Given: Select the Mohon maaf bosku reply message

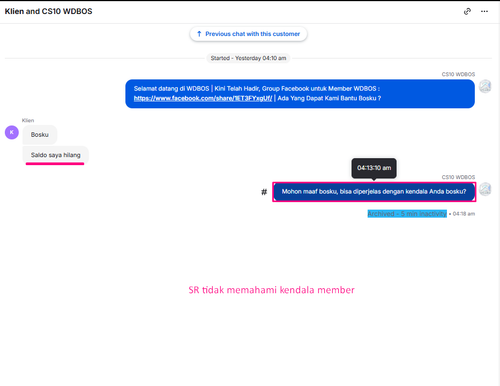Looking at the screenshot, I should click(x=374, y=192).
